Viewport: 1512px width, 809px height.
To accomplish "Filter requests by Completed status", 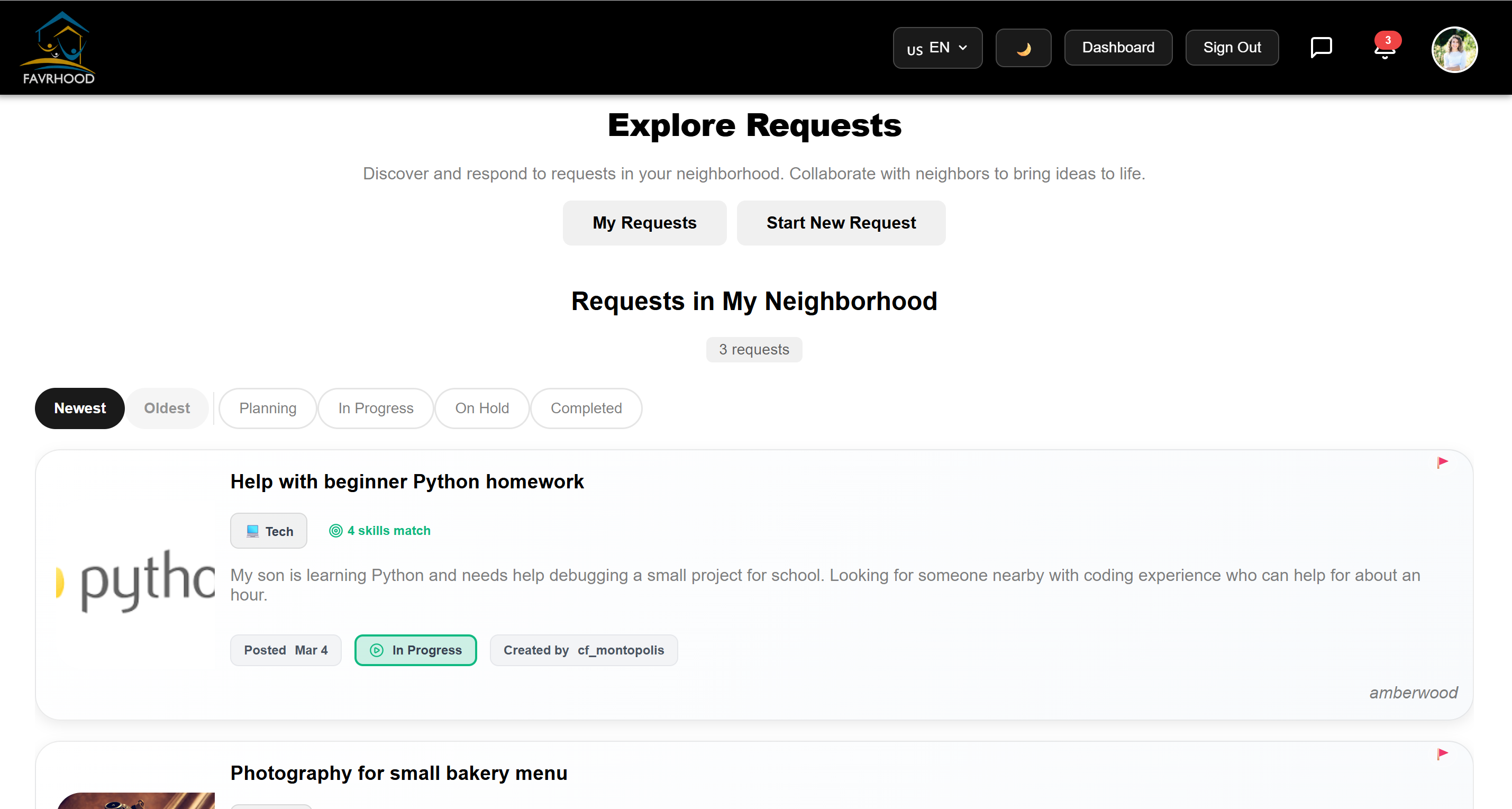I will point(586,408).
